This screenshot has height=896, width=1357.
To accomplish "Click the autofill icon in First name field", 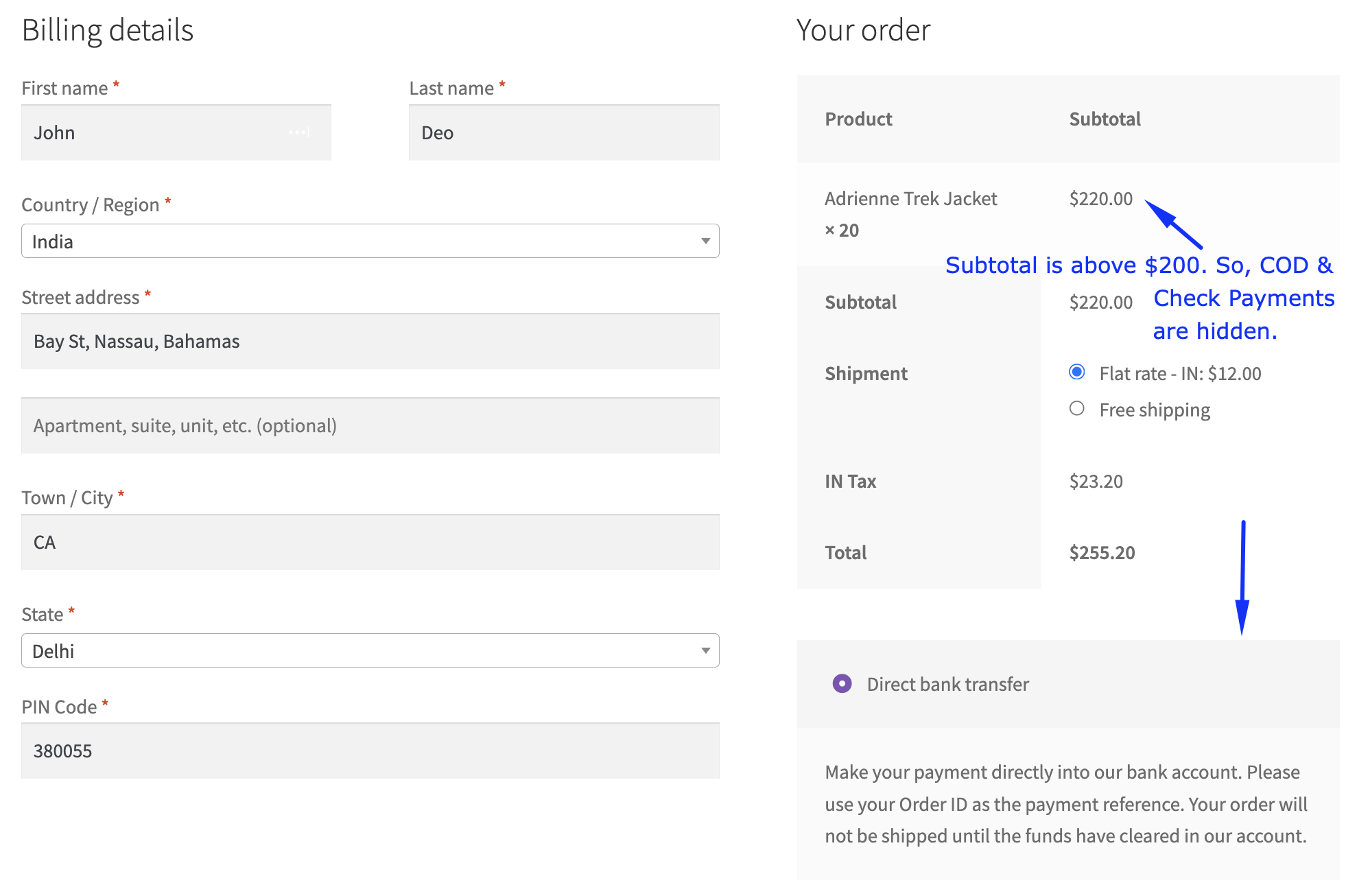I will (x=299, y=132).
